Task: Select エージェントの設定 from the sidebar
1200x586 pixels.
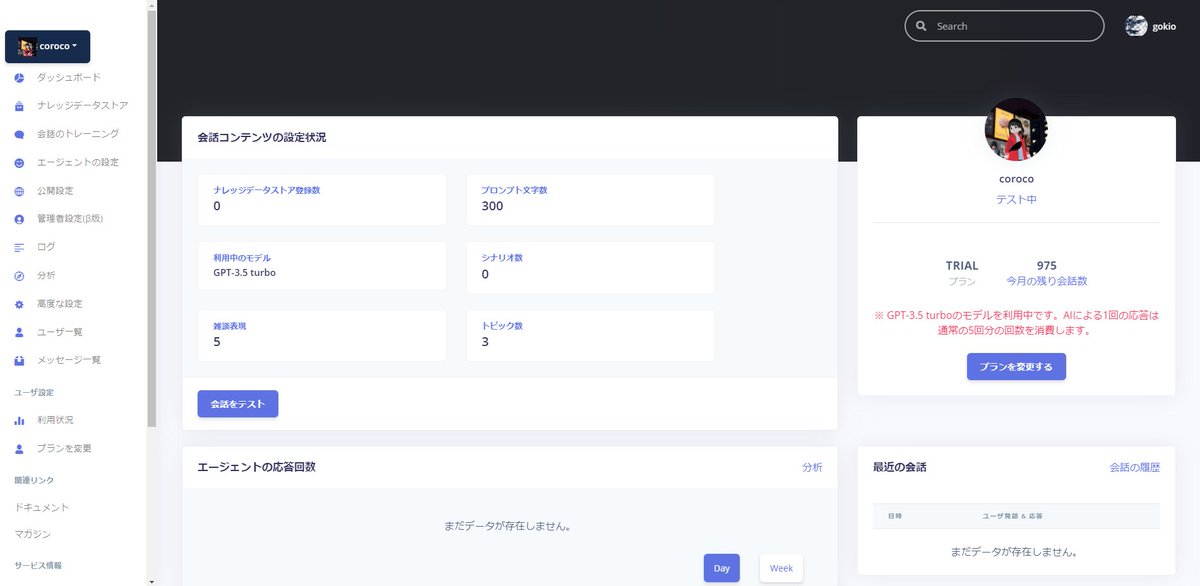Action: click(78, 163)
